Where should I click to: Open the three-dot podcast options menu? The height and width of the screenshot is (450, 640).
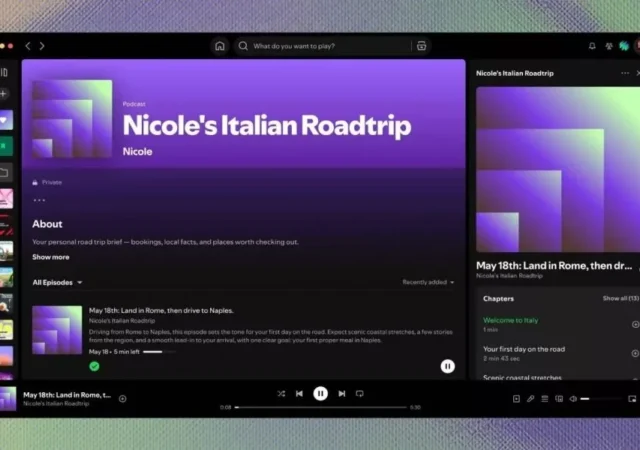pyautogui.click(x=39, y=200)
